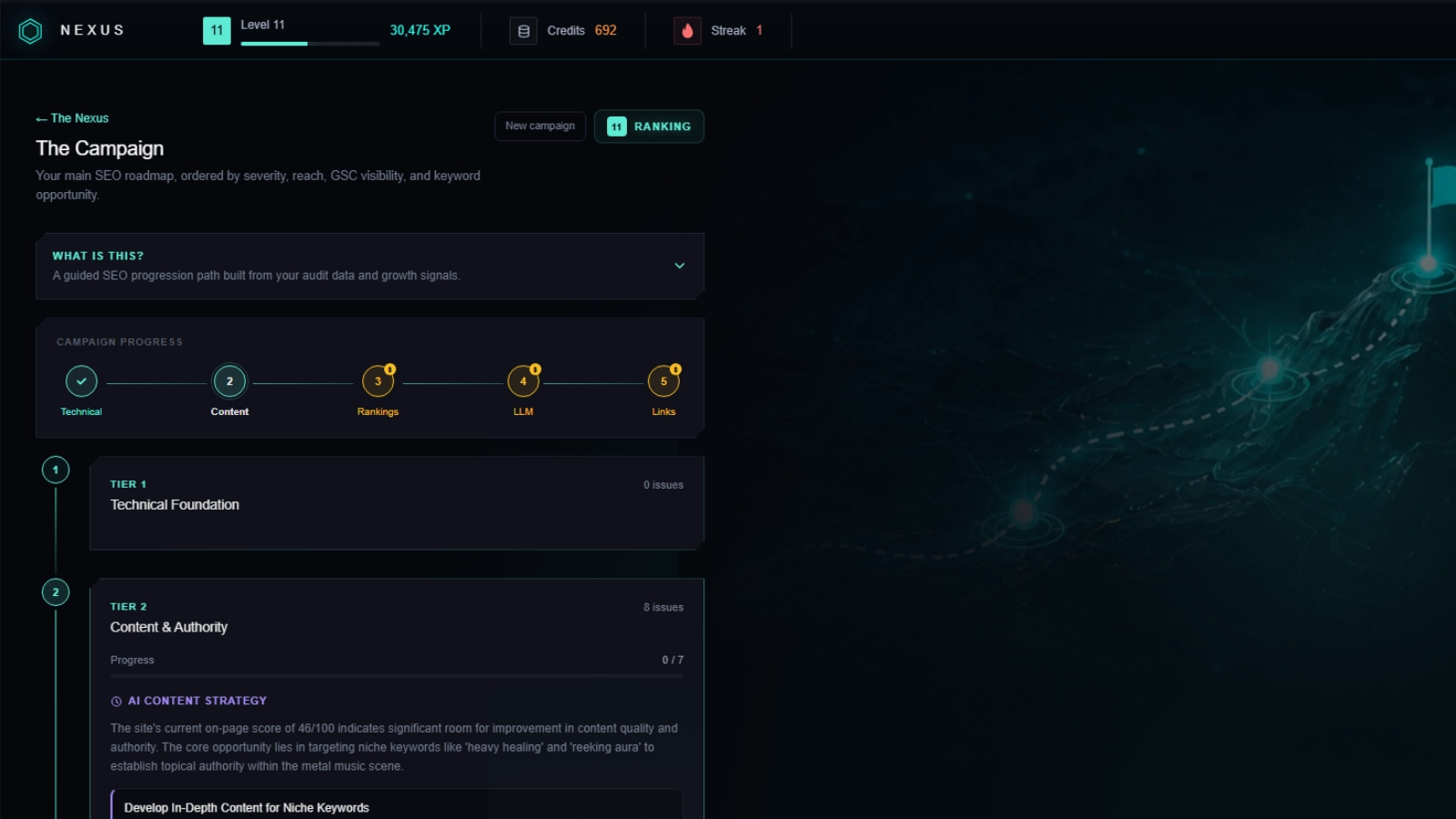Click the Credits coin icon
The height and width of the screenshot is (819, 1456).
pyautogui.click(x=523, y=31)
